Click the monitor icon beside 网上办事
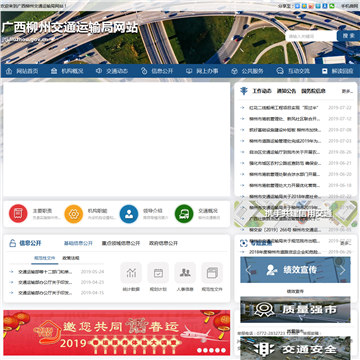Image resolution: width=360 pixels, height=360 pixels. click(x=189, y=71)
